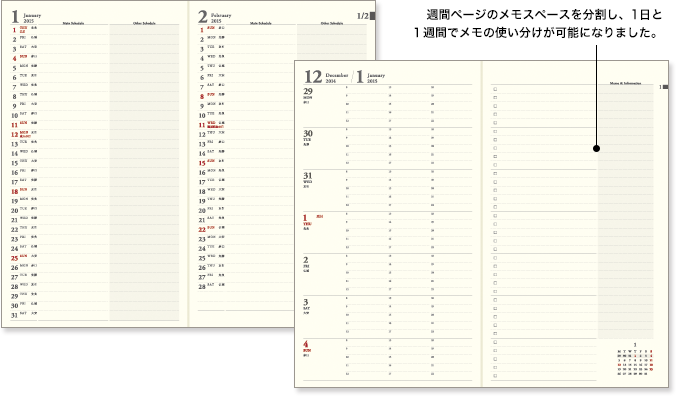This screenshot has height=396, width=676.
Task: Select the "Other Schedule" header on February page
Action: [x=332, y=23]
